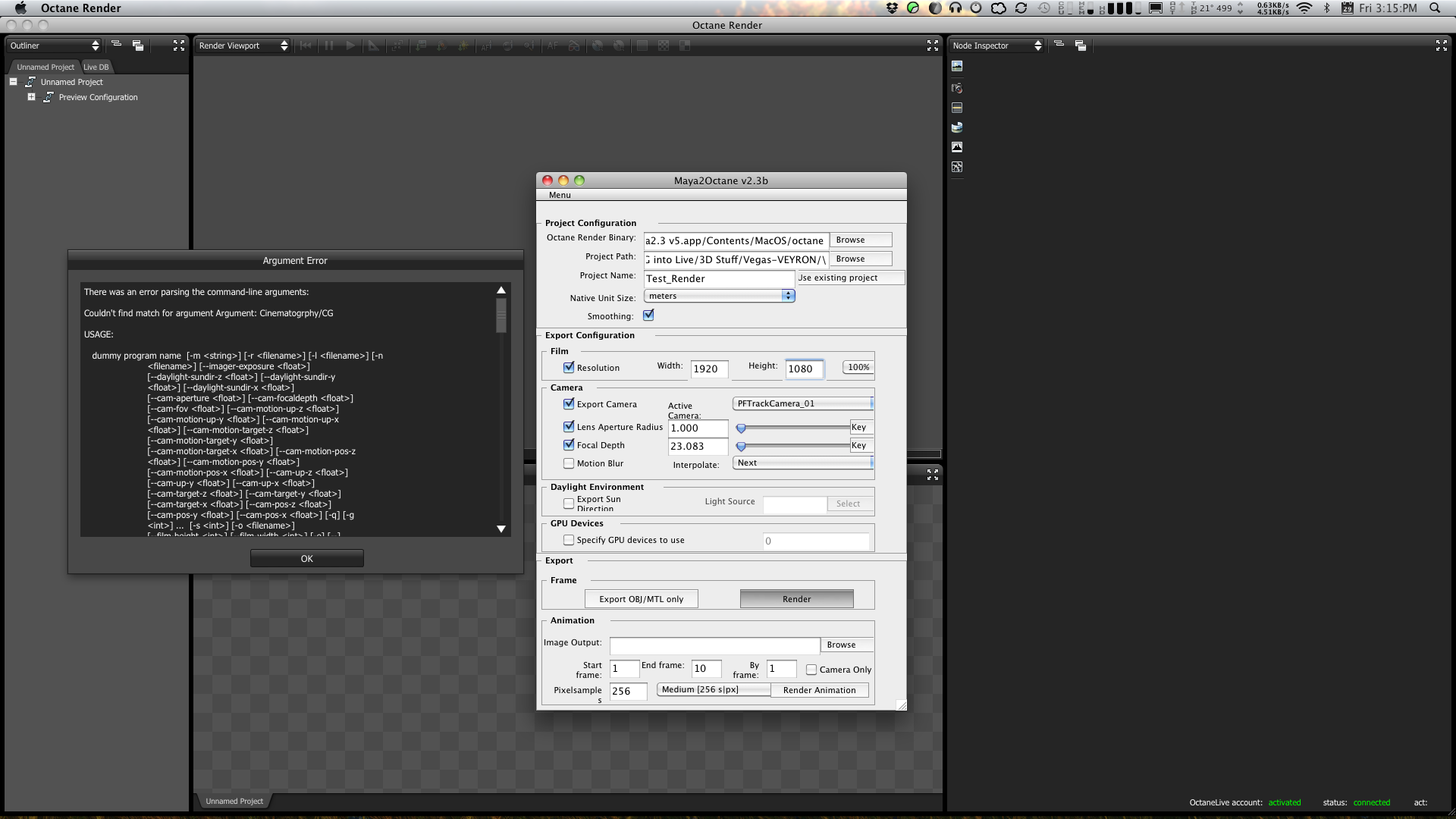Open the Active Camera PFTrackCamera_01 dropdown
Image resolution: width=1456 pixels, height=819 pixels.
[803, 403]
